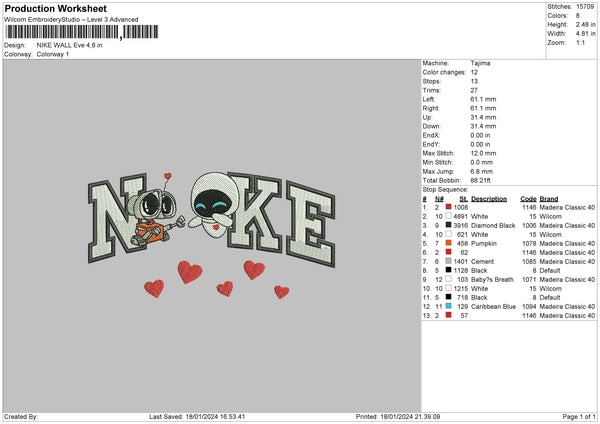Click machine value 'Tajima'
This screenshot has height=424, width=600.
pos(480,63)
